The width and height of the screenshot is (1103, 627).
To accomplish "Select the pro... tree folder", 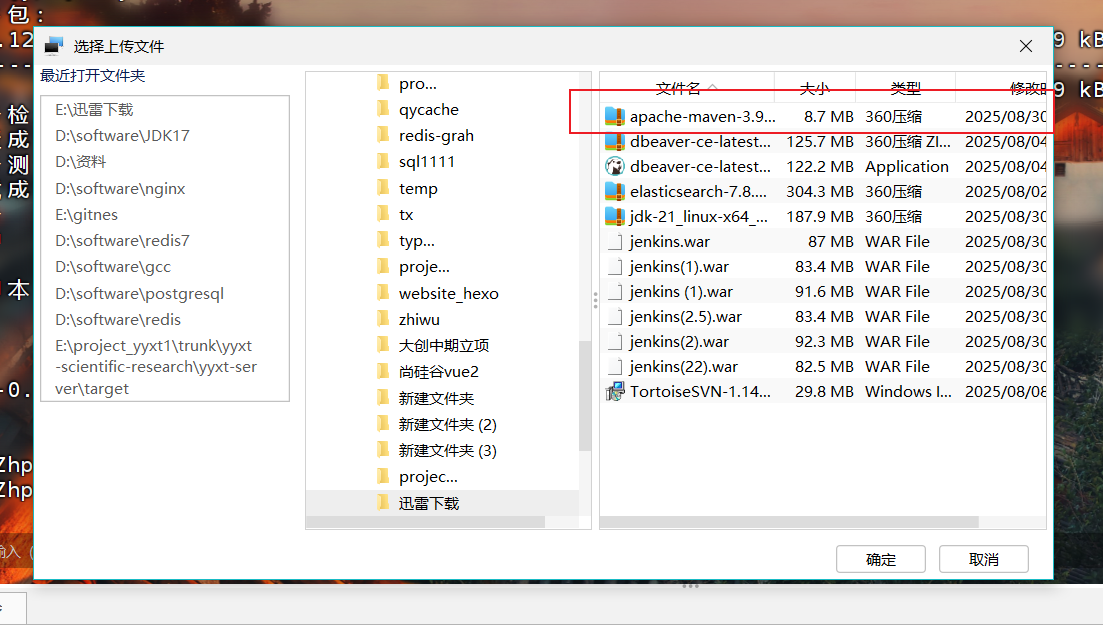I will pyautogui.click(x=417, y=84).
